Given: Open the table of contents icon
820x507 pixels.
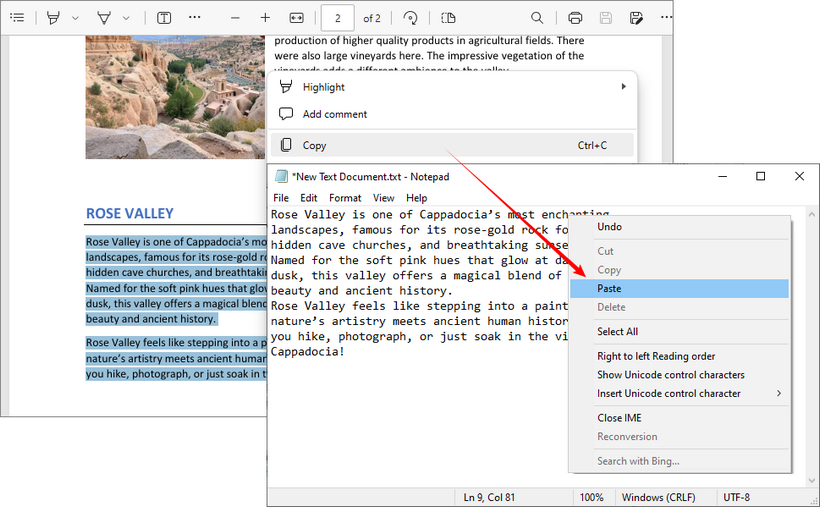Looking at the screenshot, I should (x=17, y=18).
